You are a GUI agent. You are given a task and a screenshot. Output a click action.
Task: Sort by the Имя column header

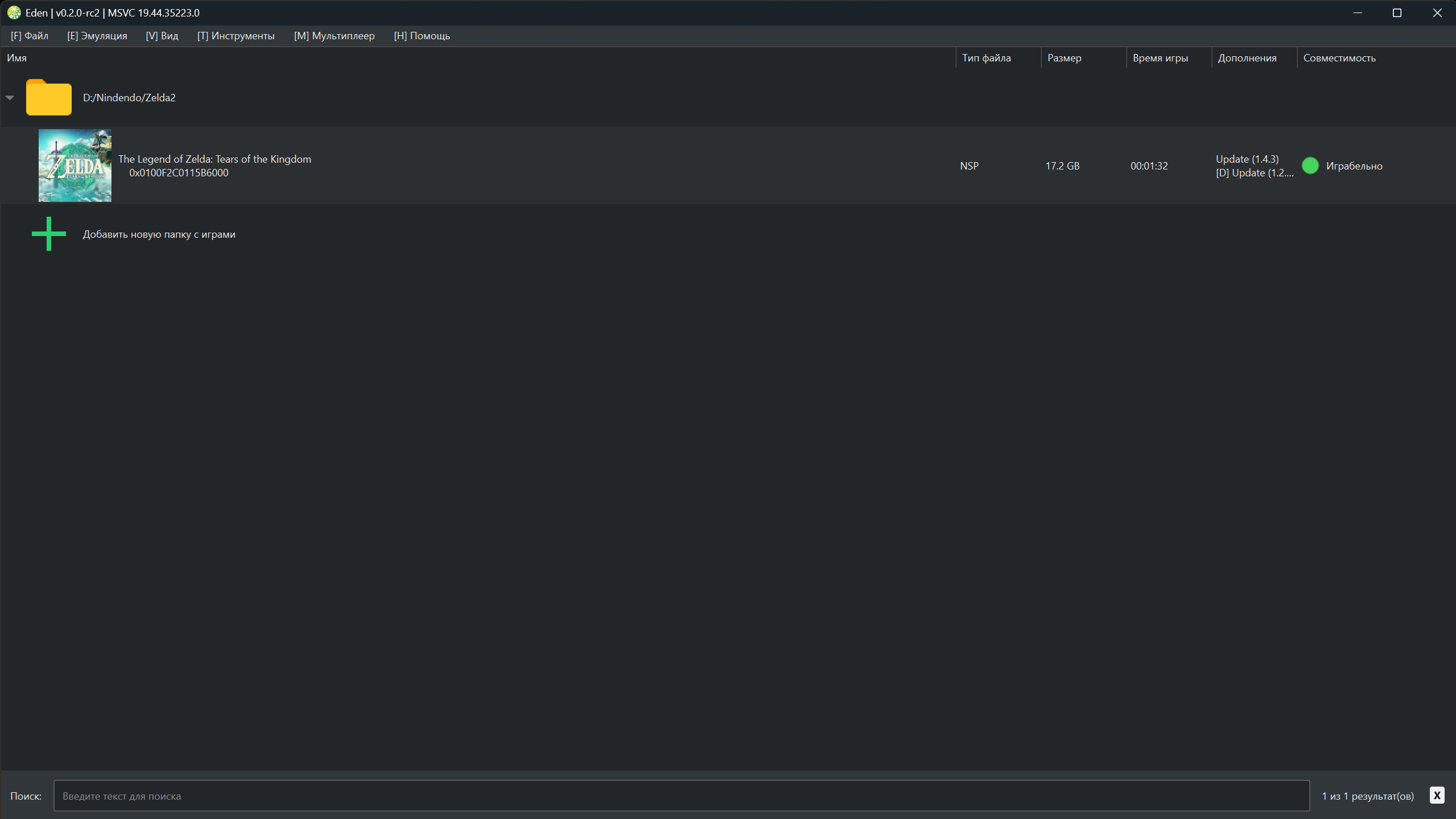click(478, 58)
